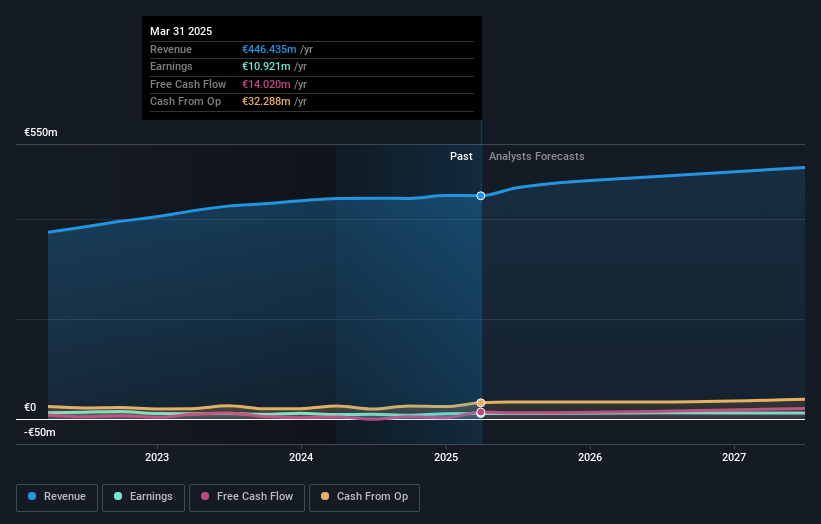This screenshot has height=524, width=821.
Task: Click the 'Free Cash Flow' tooltip row label
Action: pos(188,84)
